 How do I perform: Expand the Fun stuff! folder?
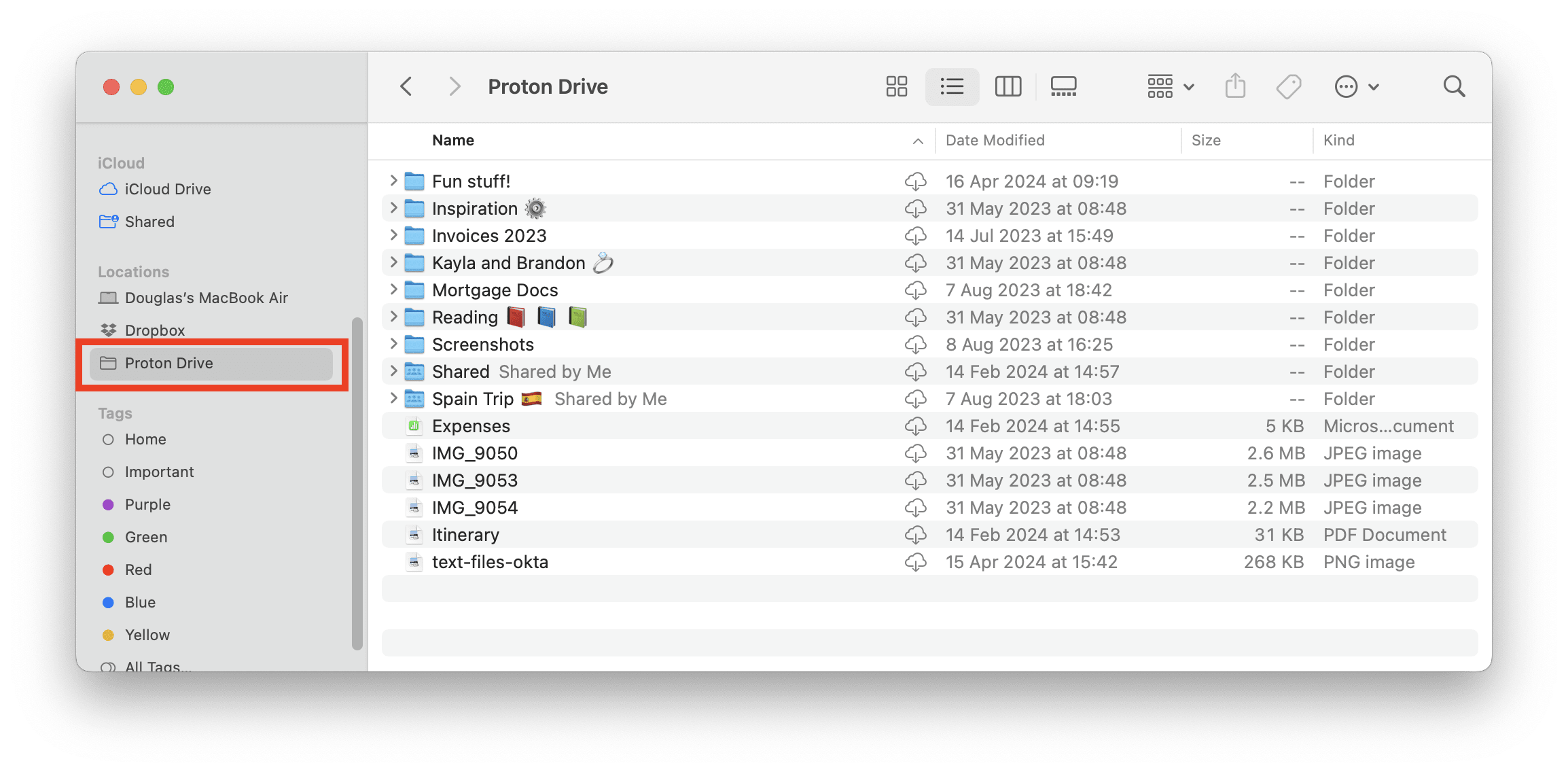(393, 181)
